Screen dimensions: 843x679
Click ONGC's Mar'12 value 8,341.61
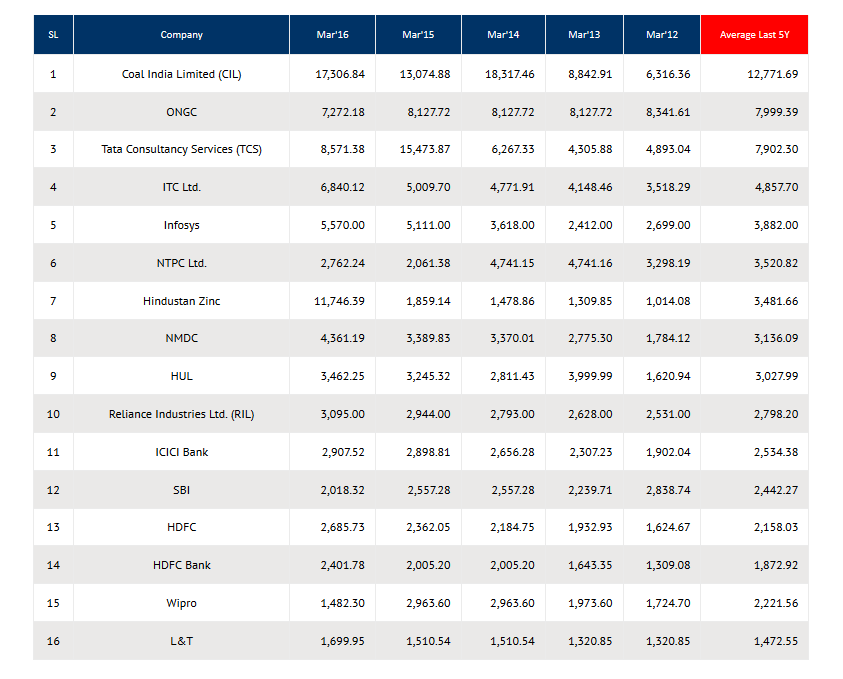click(668, 112)
